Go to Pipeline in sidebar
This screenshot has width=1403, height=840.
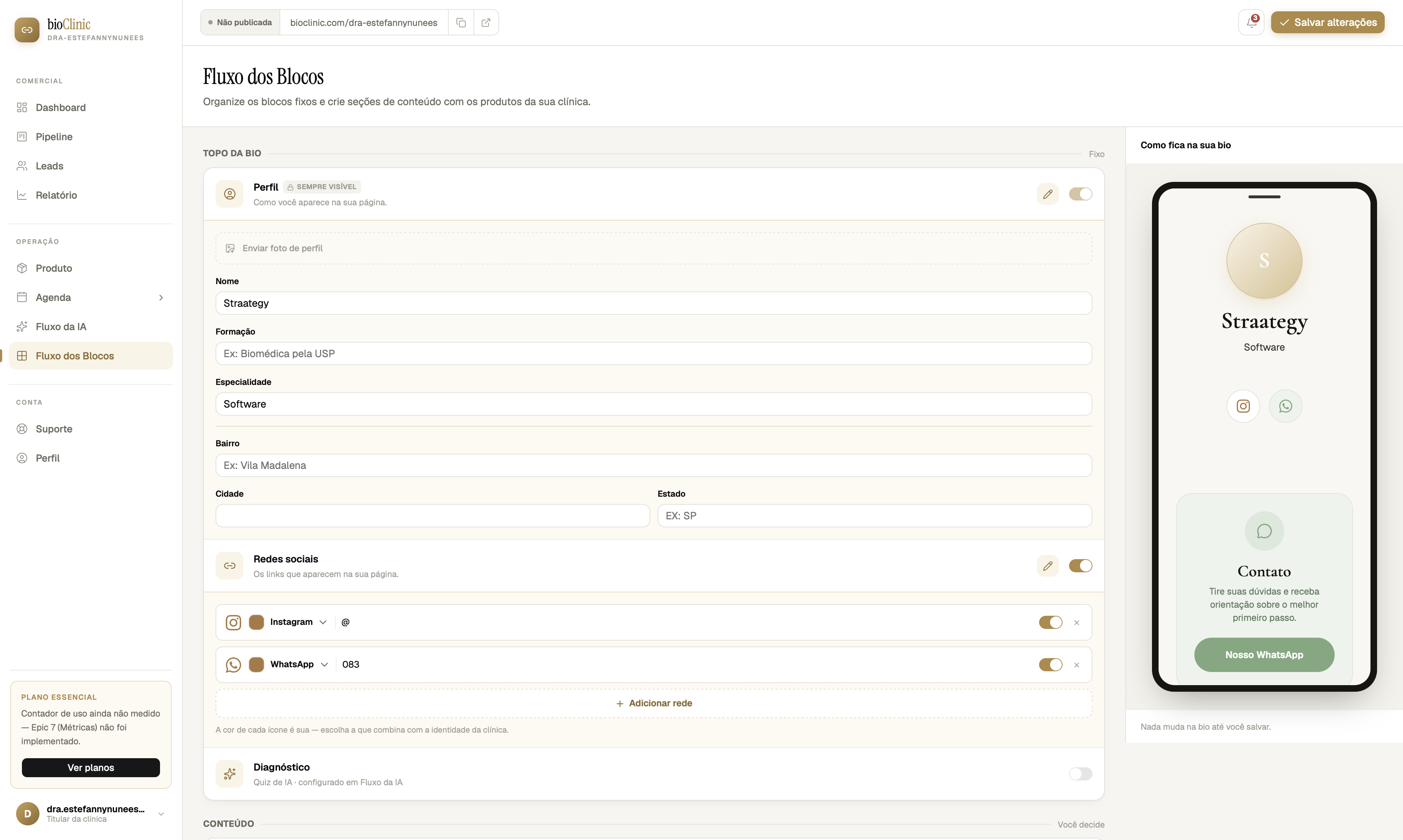91,137
